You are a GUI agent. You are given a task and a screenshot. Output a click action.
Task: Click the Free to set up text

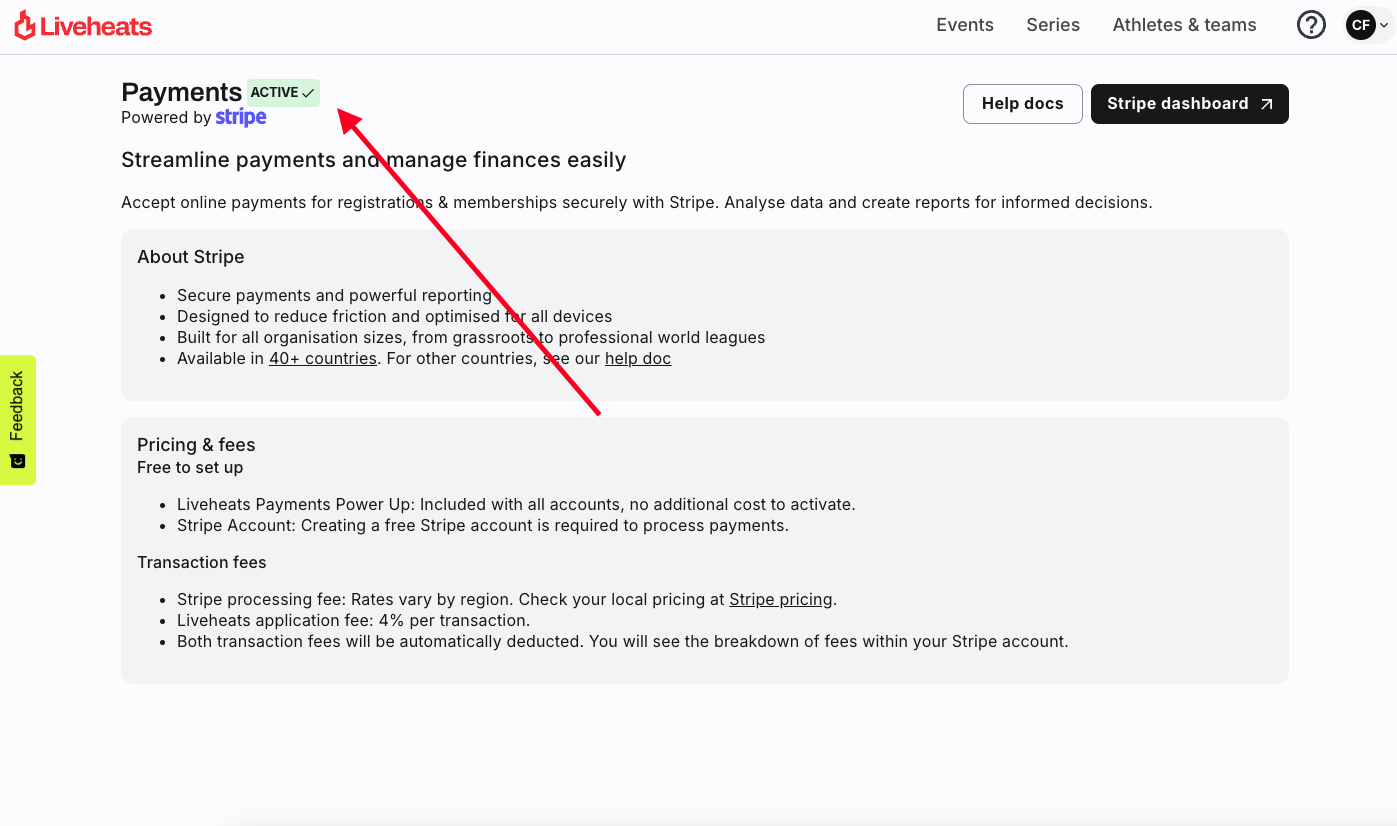[190, 467]
